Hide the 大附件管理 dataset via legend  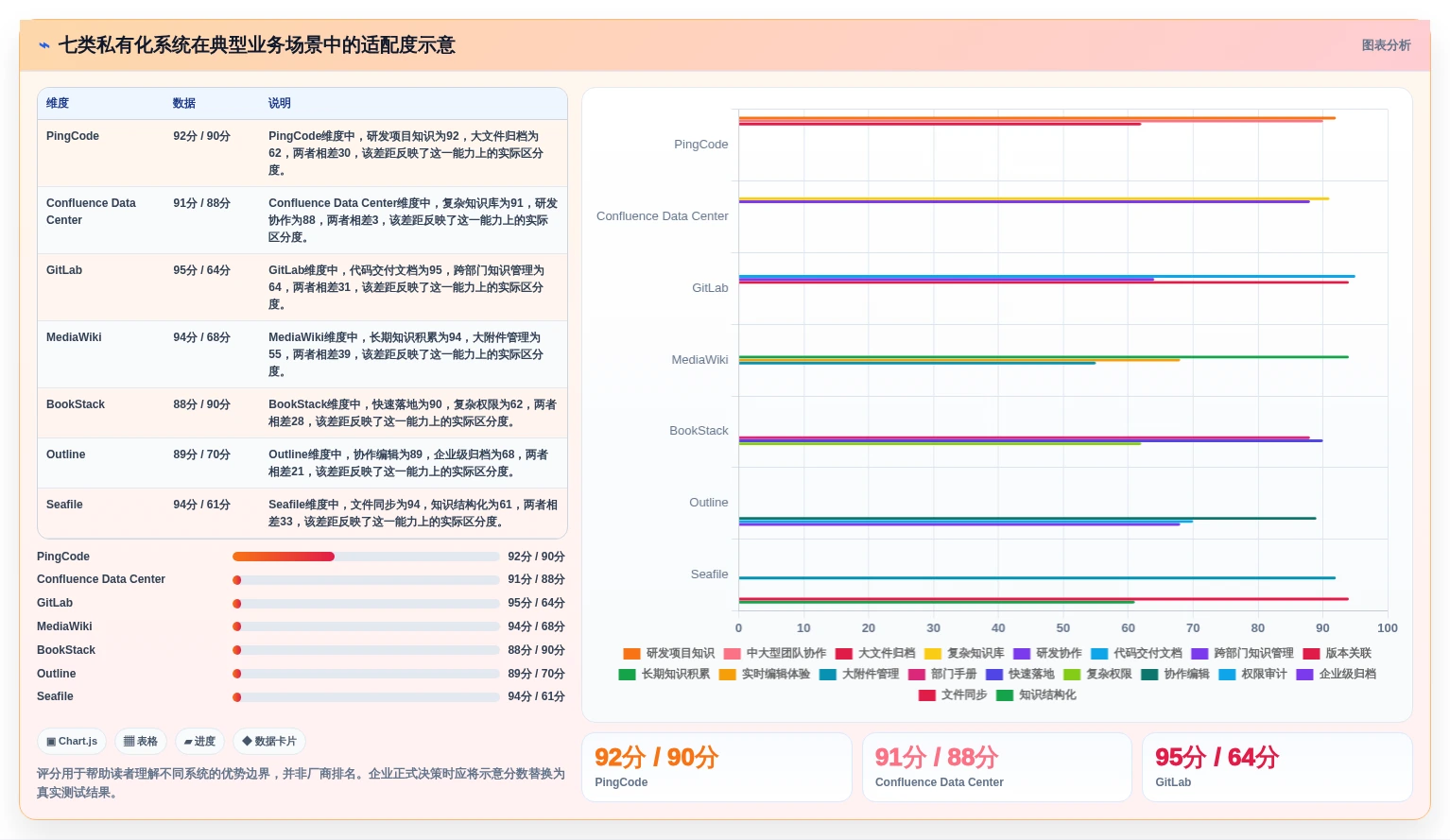click(x=859, y=674)
